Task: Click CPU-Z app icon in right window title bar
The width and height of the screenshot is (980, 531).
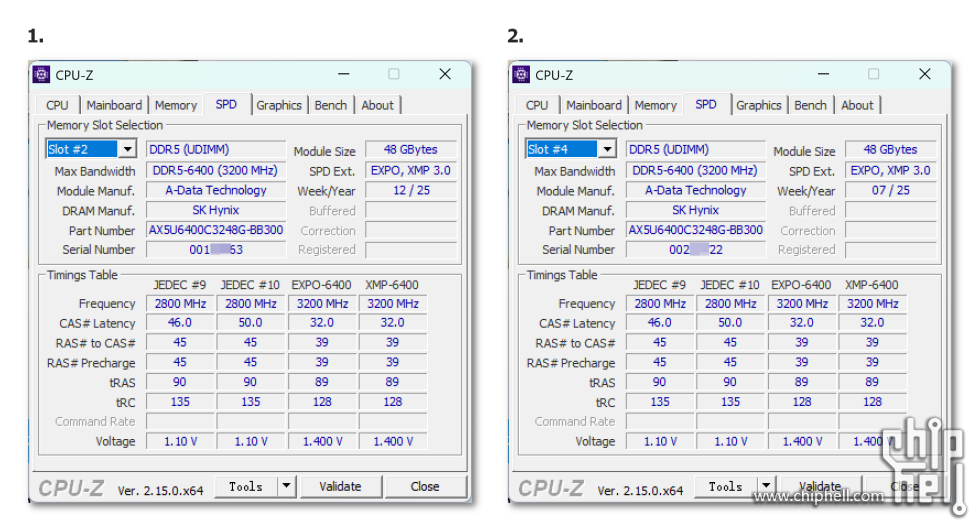Action: 521,74
